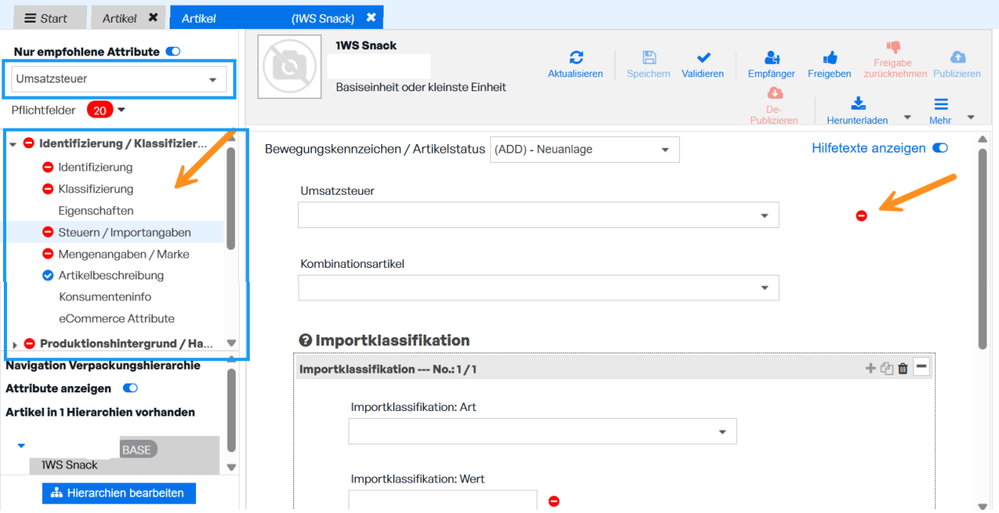The height and width of the screenshot is (513, 999).
Task: Toggle Nur empfohlene Attribute switch
Action: coord(173,52)
